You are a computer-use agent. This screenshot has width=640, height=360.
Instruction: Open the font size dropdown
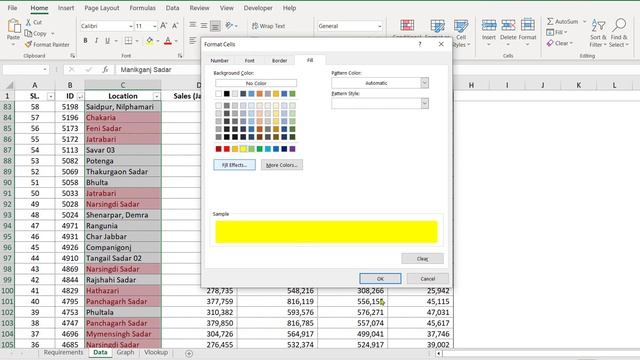[x=155, y=26]
